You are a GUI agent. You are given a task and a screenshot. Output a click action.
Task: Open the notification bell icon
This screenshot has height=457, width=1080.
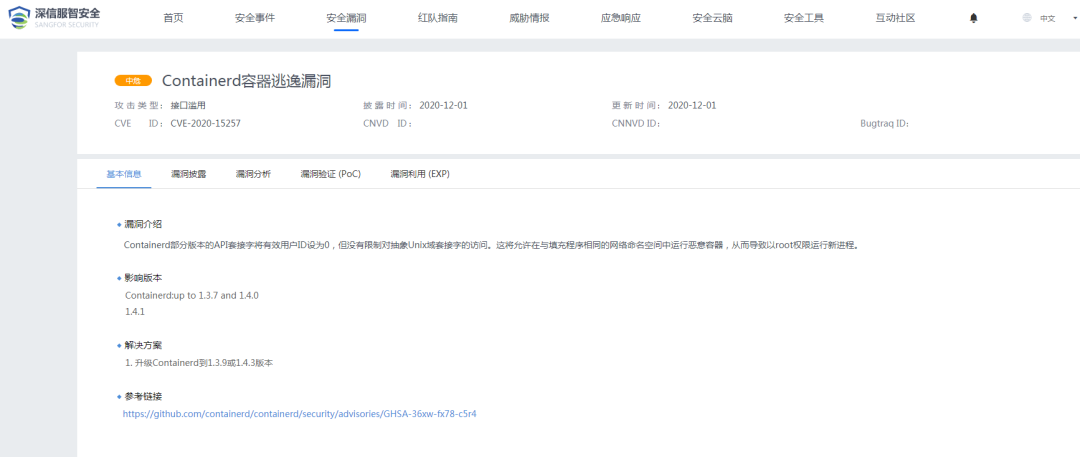click(973, 19)
